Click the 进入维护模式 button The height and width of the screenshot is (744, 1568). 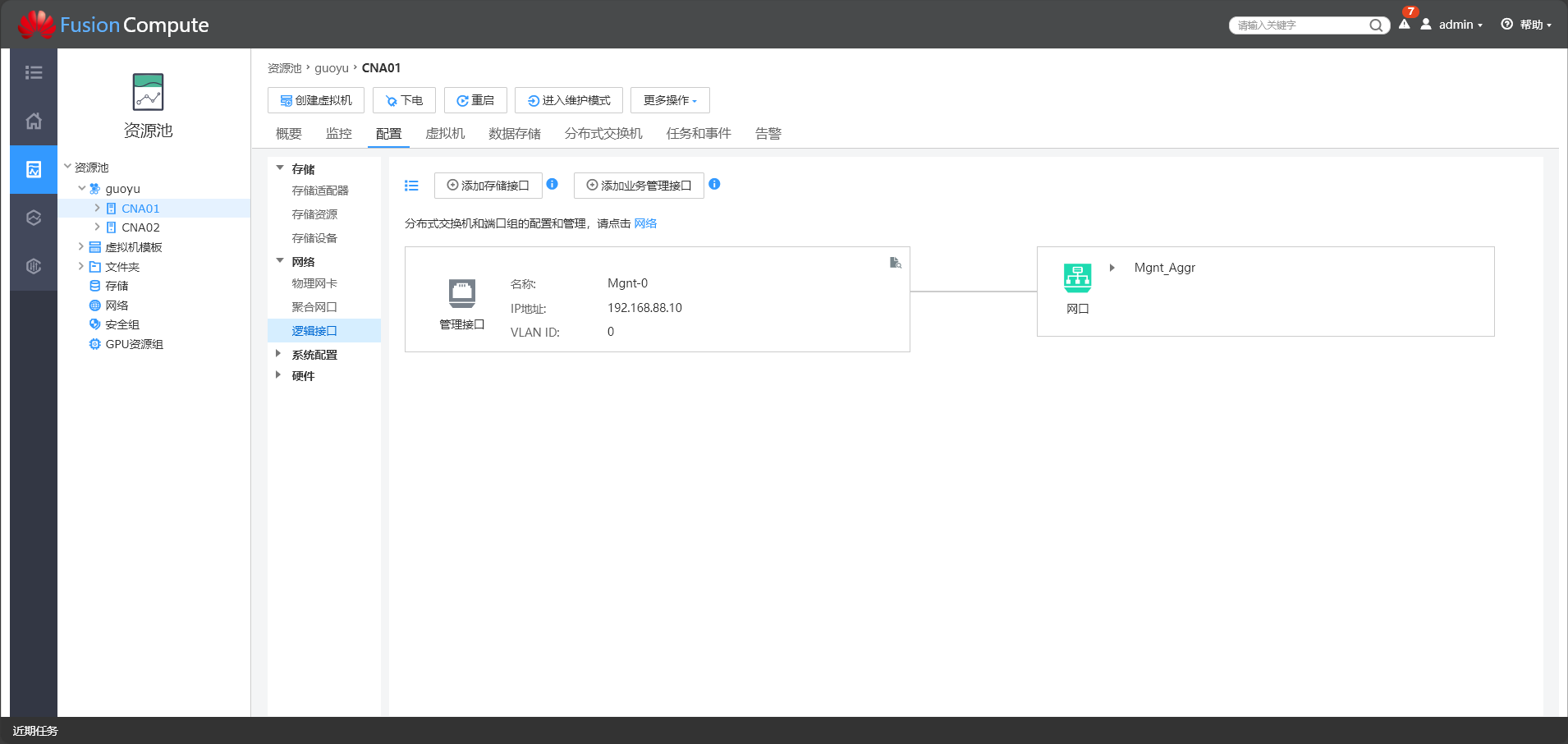(x=569, y=100)
